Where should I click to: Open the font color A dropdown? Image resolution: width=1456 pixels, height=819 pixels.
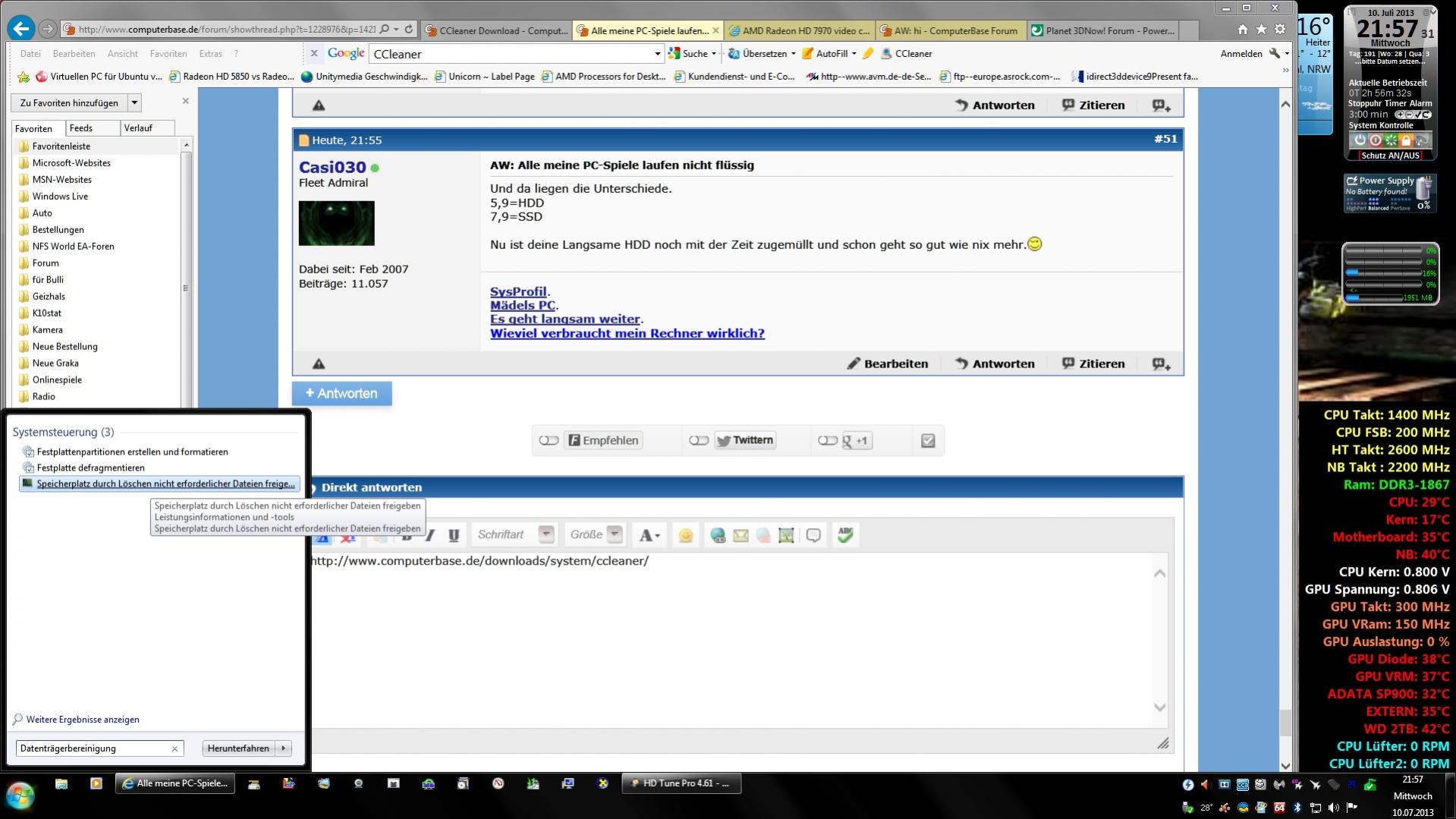pos(649,535)
